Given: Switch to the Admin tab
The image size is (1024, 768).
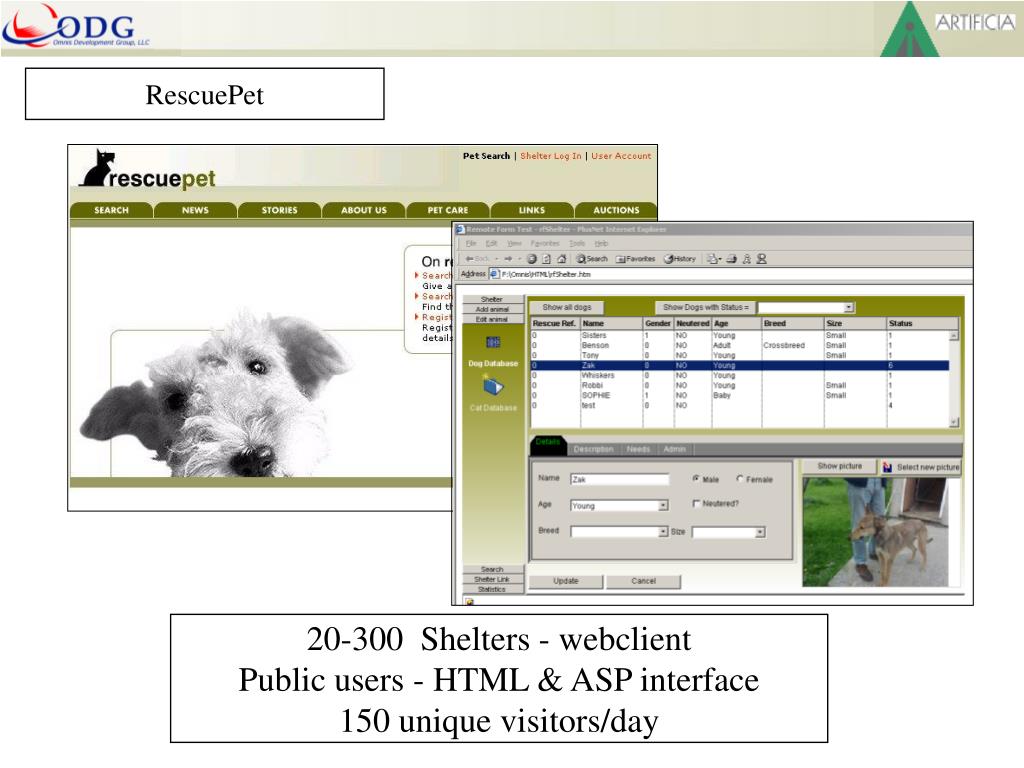Looking at the screenshot, I should coord(675,449).
